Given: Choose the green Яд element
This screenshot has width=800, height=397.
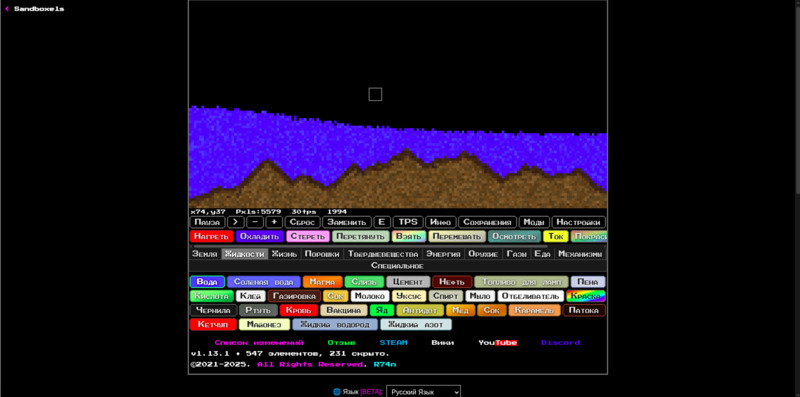Looking at the screenshot, I should click(382, 310).
